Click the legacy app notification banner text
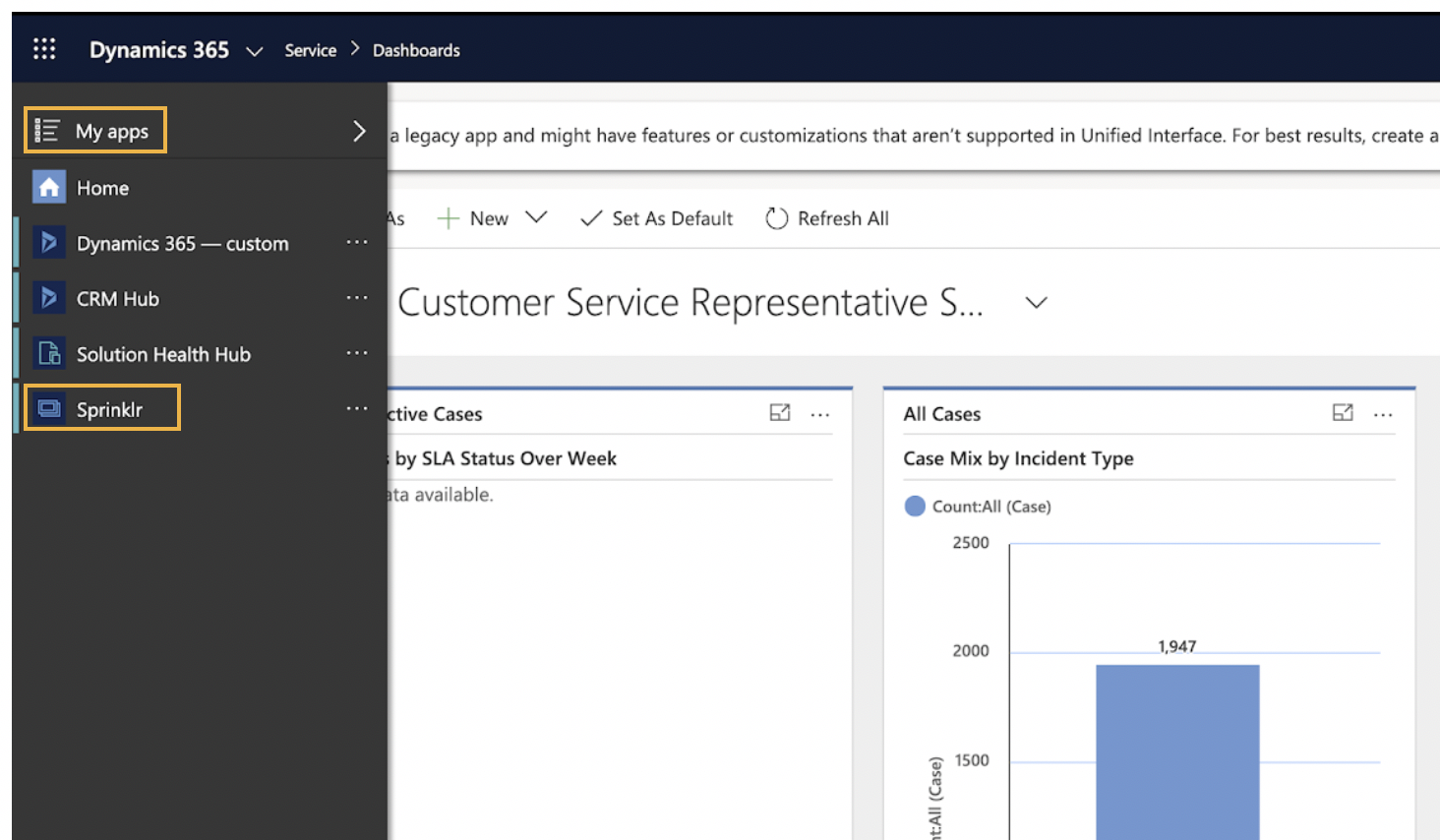This screenshot has width=1440, height=840. 914,136
